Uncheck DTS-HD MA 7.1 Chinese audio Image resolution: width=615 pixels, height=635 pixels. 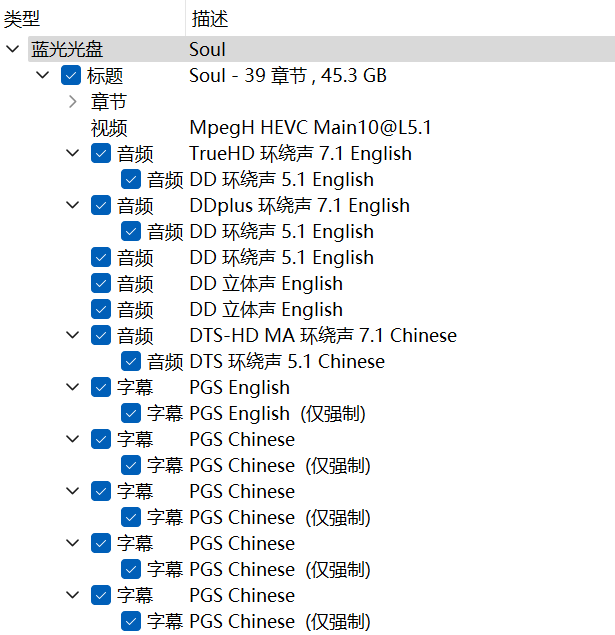(x=101, y=335)
